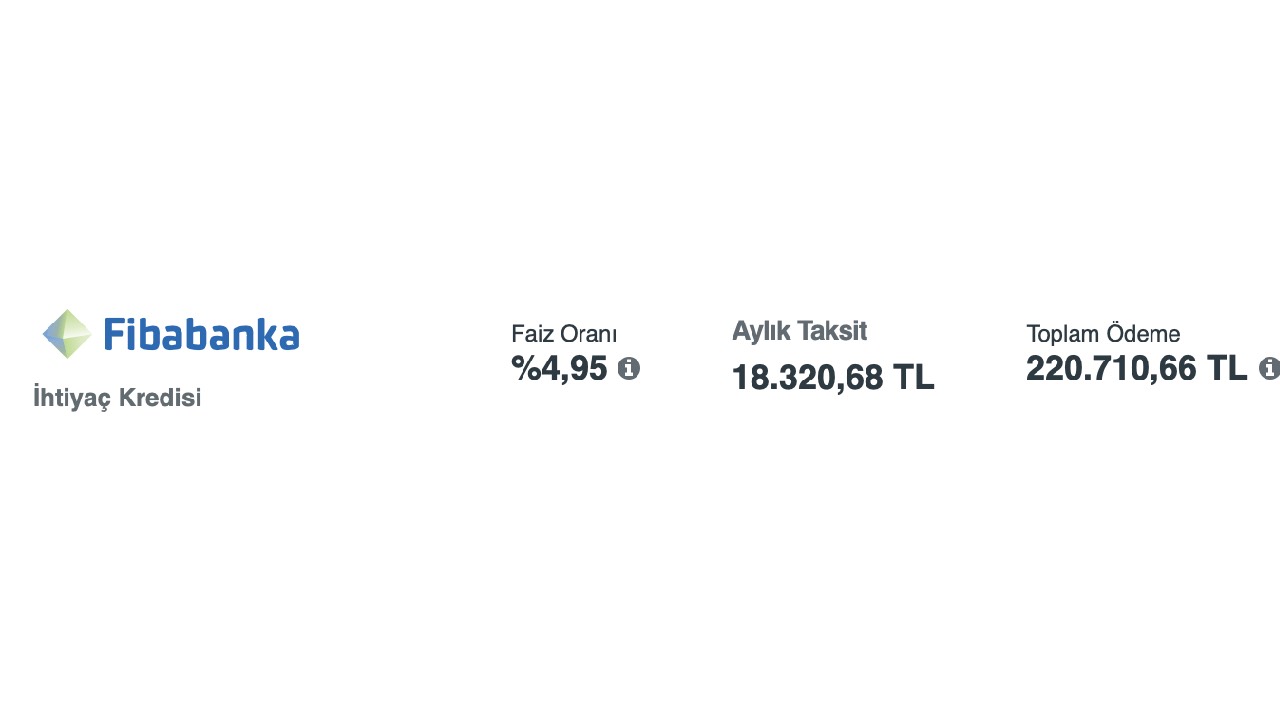
Task: Select the word Ödeme in payment label
Action: [1143, 334]
